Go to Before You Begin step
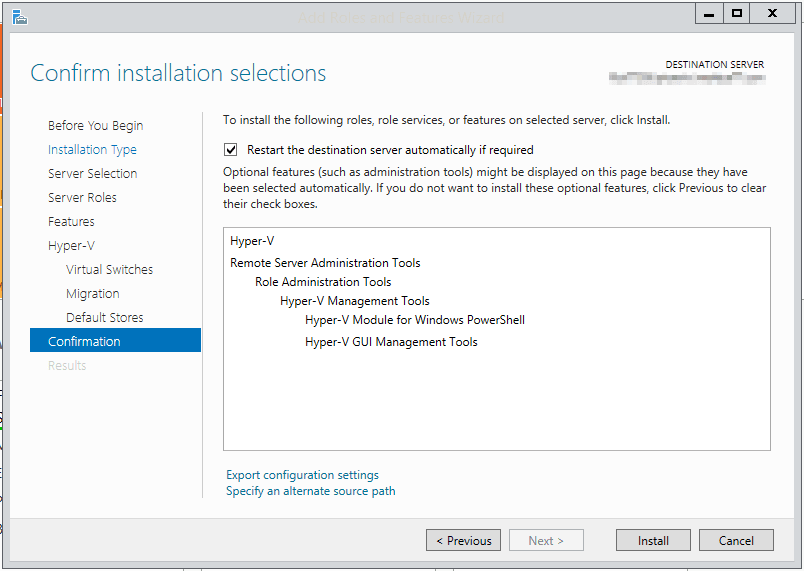 (95, 126)
